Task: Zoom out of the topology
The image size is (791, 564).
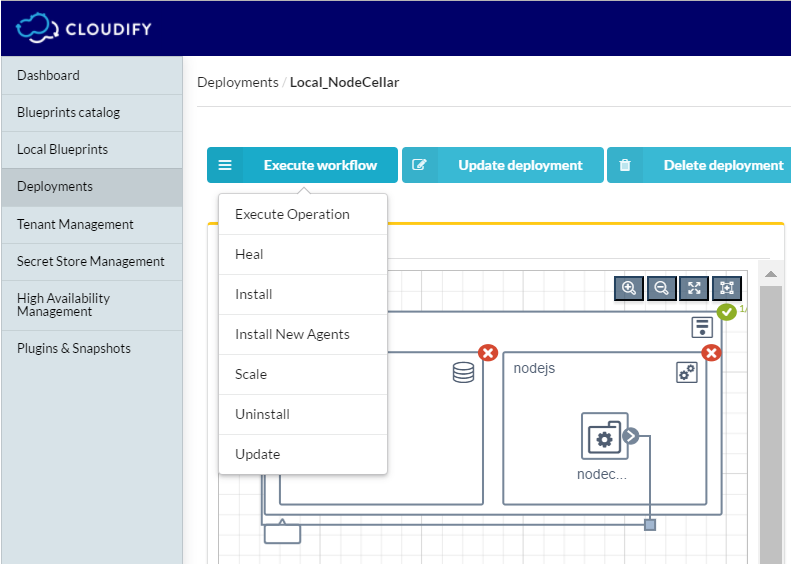Action: click(661, 288)
